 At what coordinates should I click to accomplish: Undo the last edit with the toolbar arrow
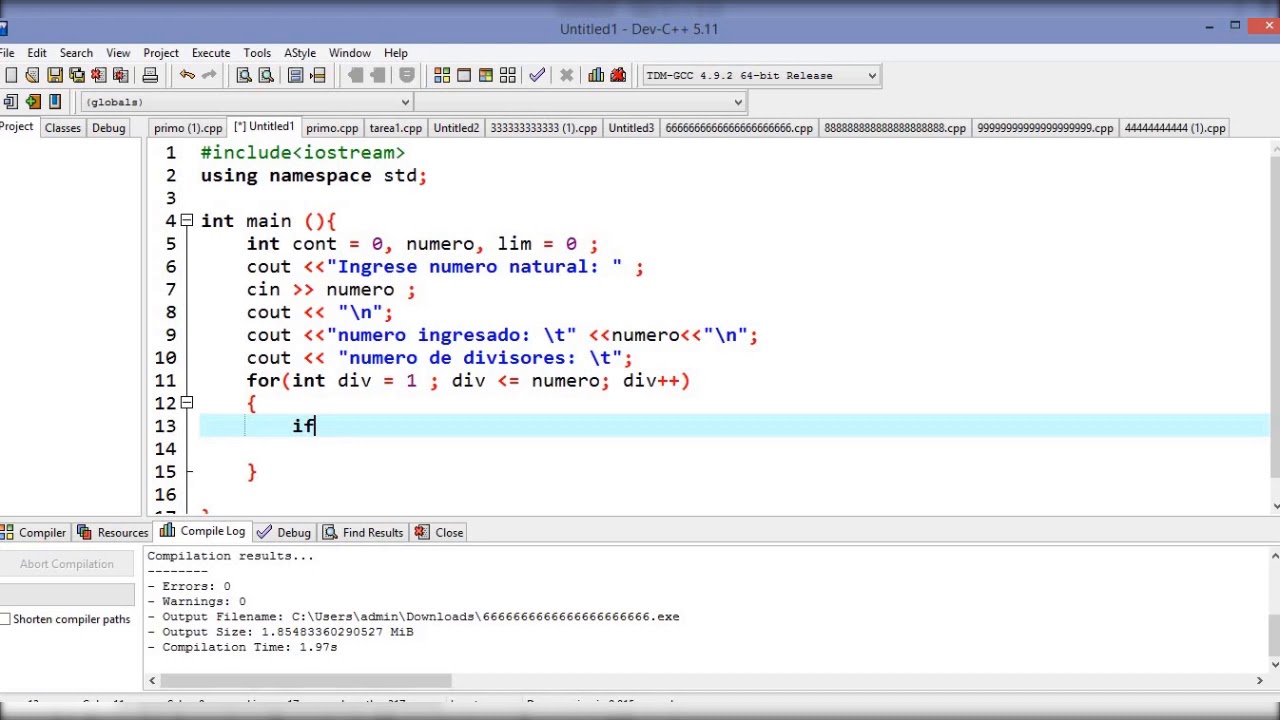[x=187, y=75]
